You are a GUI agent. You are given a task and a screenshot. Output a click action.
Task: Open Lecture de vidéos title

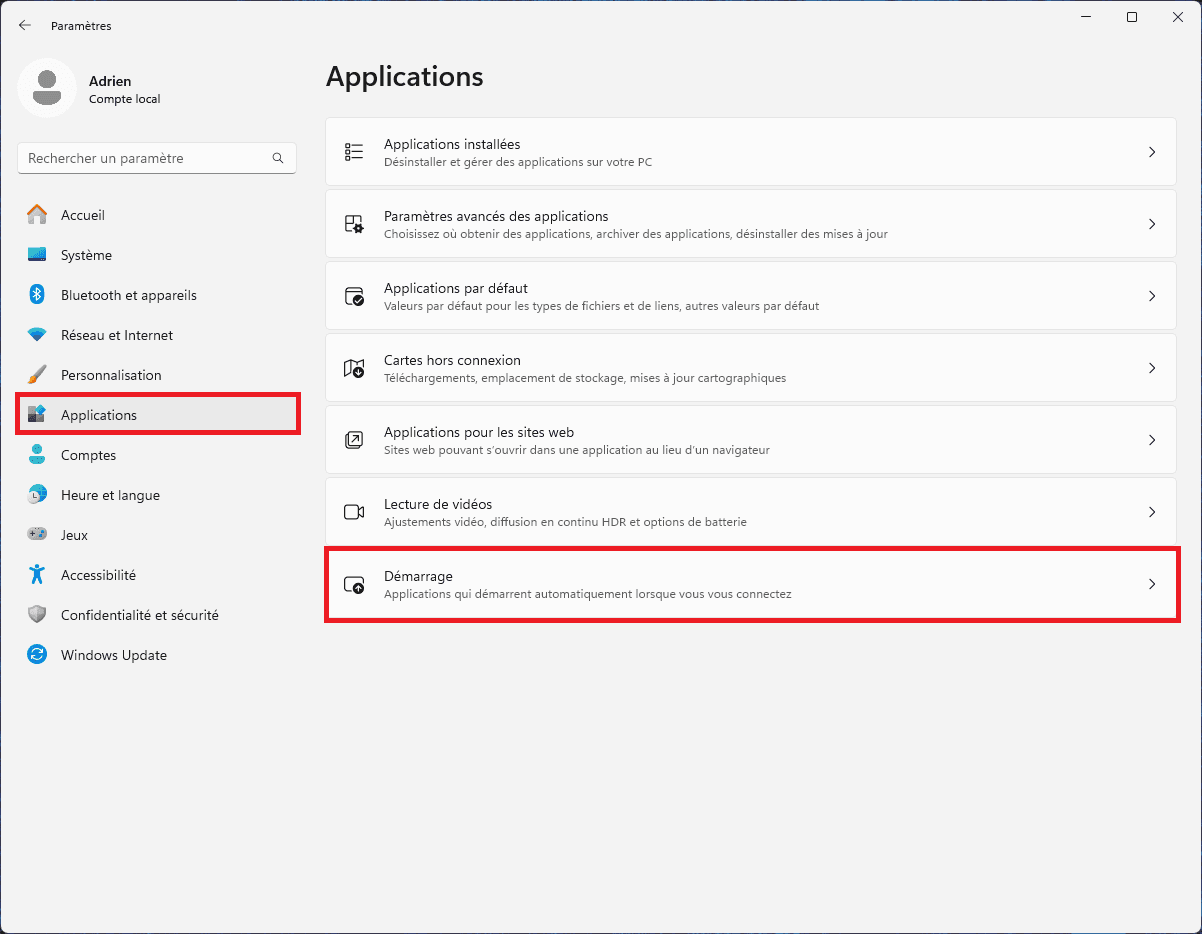pyautogui.click(x=438, y=504)
